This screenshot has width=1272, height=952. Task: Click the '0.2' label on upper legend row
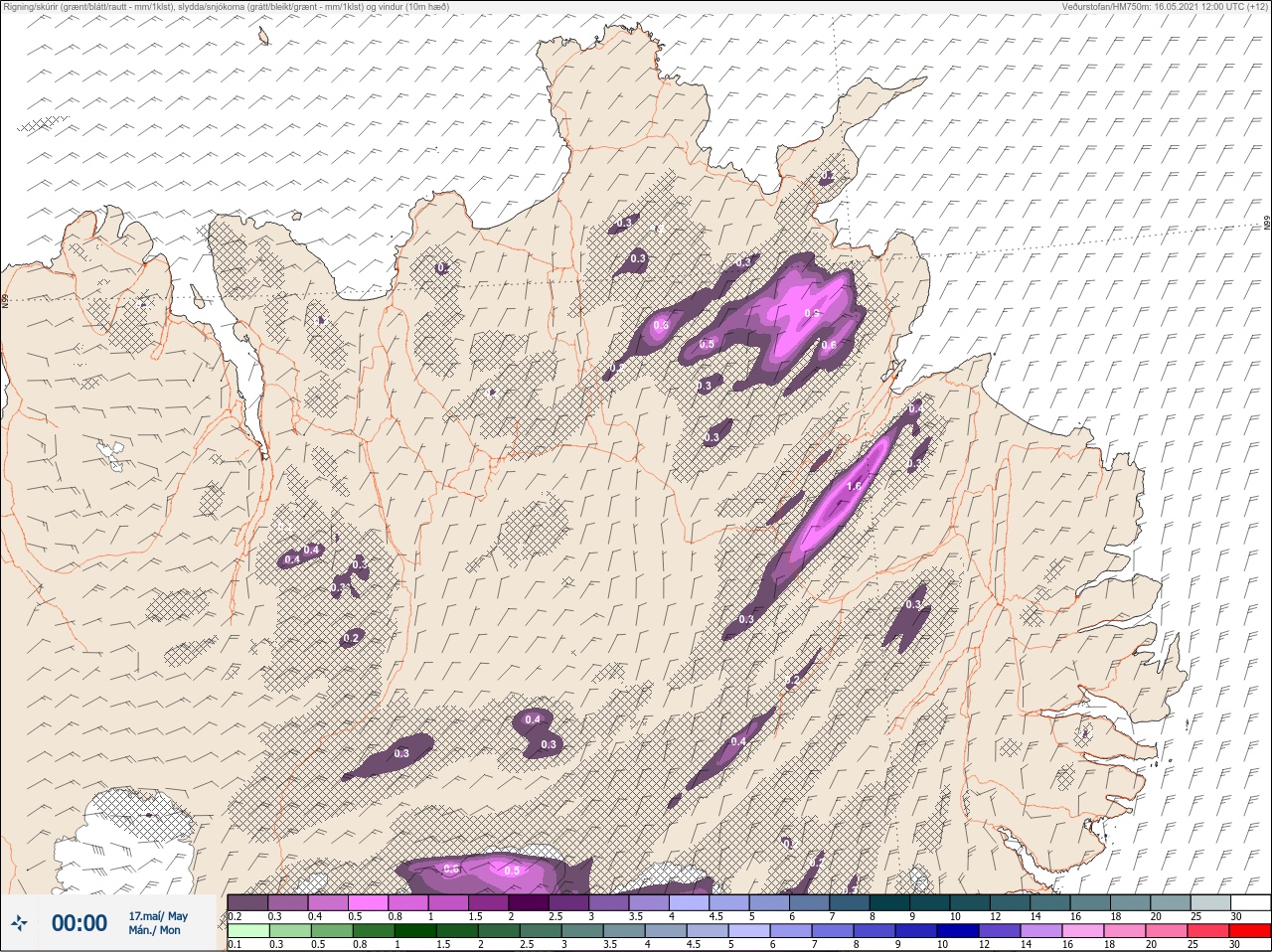click(x=235, y=916)
